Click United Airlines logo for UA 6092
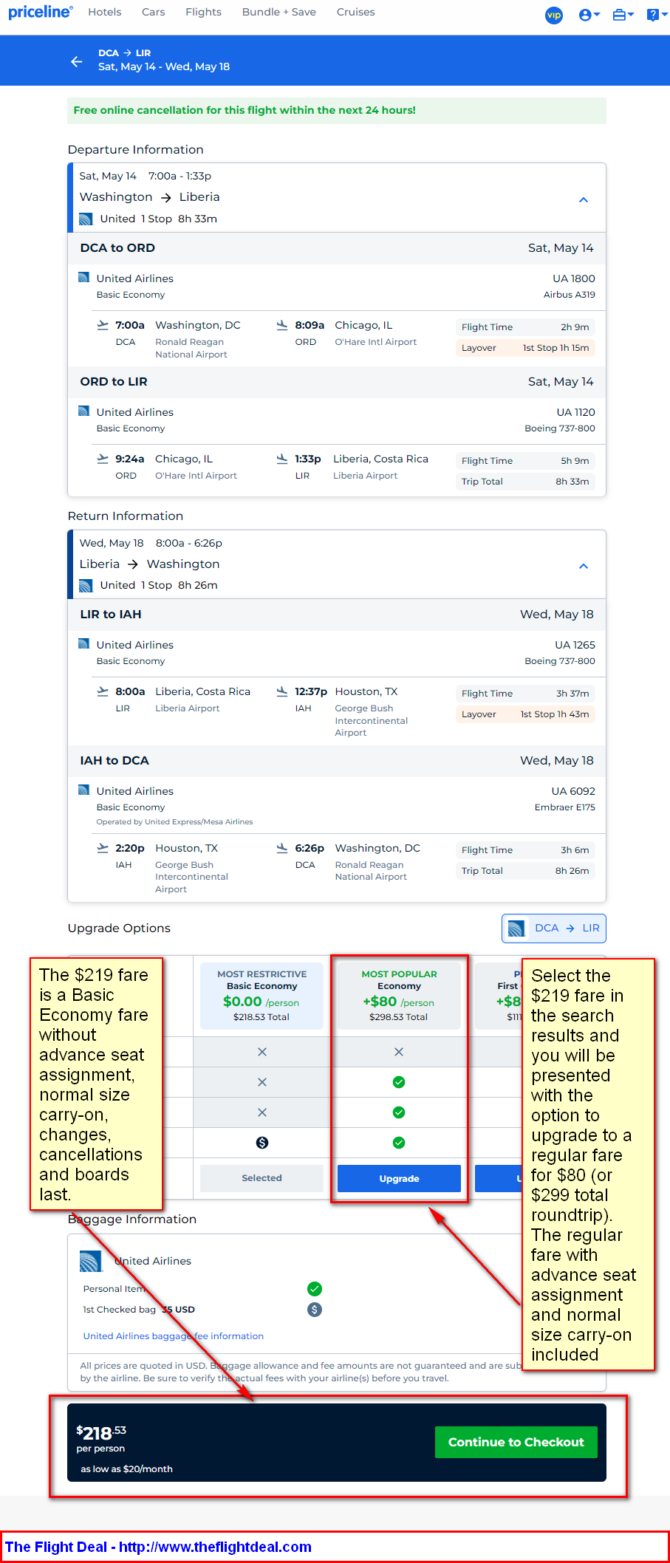Screen dimensions: 670x1563 (x=84, y=790)
